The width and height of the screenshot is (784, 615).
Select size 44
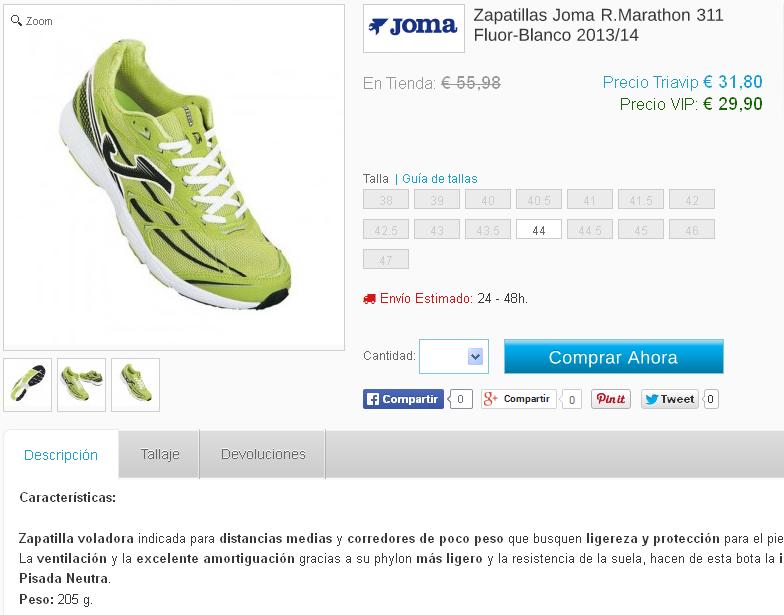coord(538,230)
